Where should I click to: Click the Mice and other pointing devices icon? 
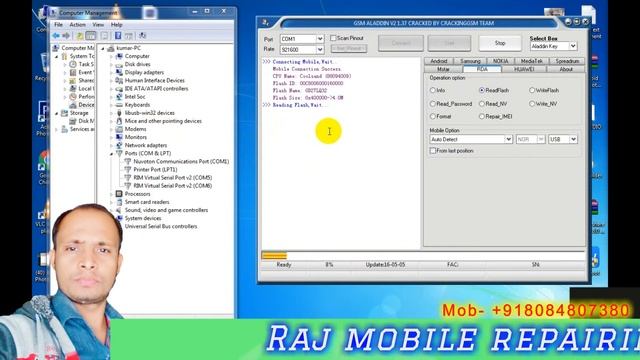coord(119,121)
